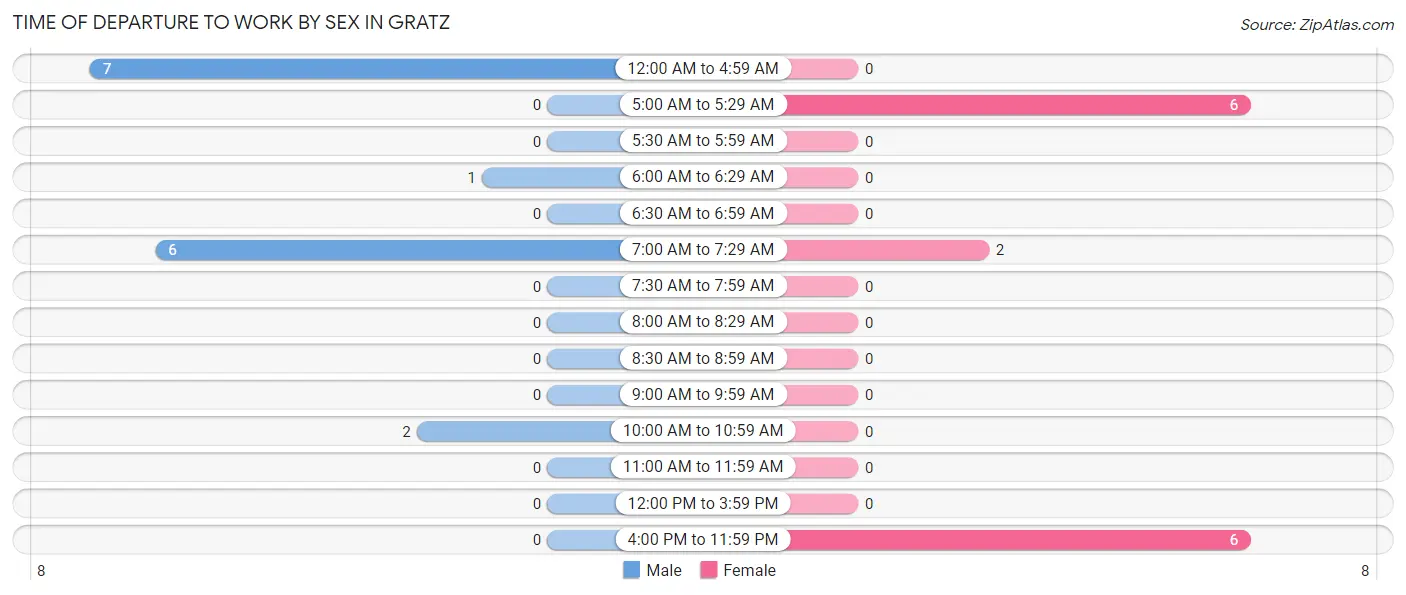This screenshot has height=595, width=1406.
Task: Click the 12:00 AM to 4:59 AM label
Action: click(703, 69)
